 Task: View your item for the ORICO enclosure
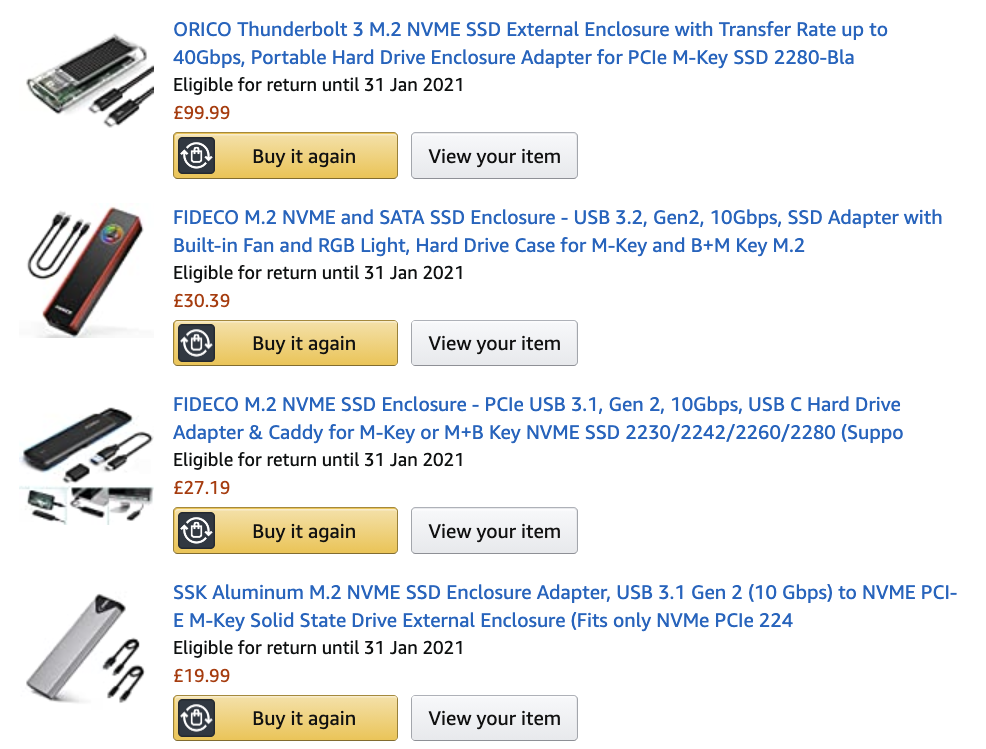494,156
